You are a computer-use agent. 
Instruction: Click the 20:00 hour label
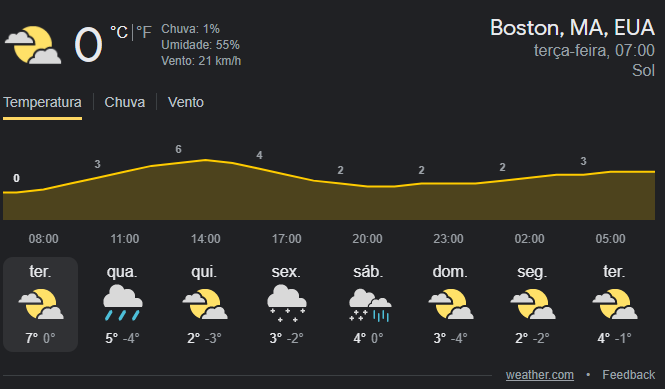click(367, 239)
